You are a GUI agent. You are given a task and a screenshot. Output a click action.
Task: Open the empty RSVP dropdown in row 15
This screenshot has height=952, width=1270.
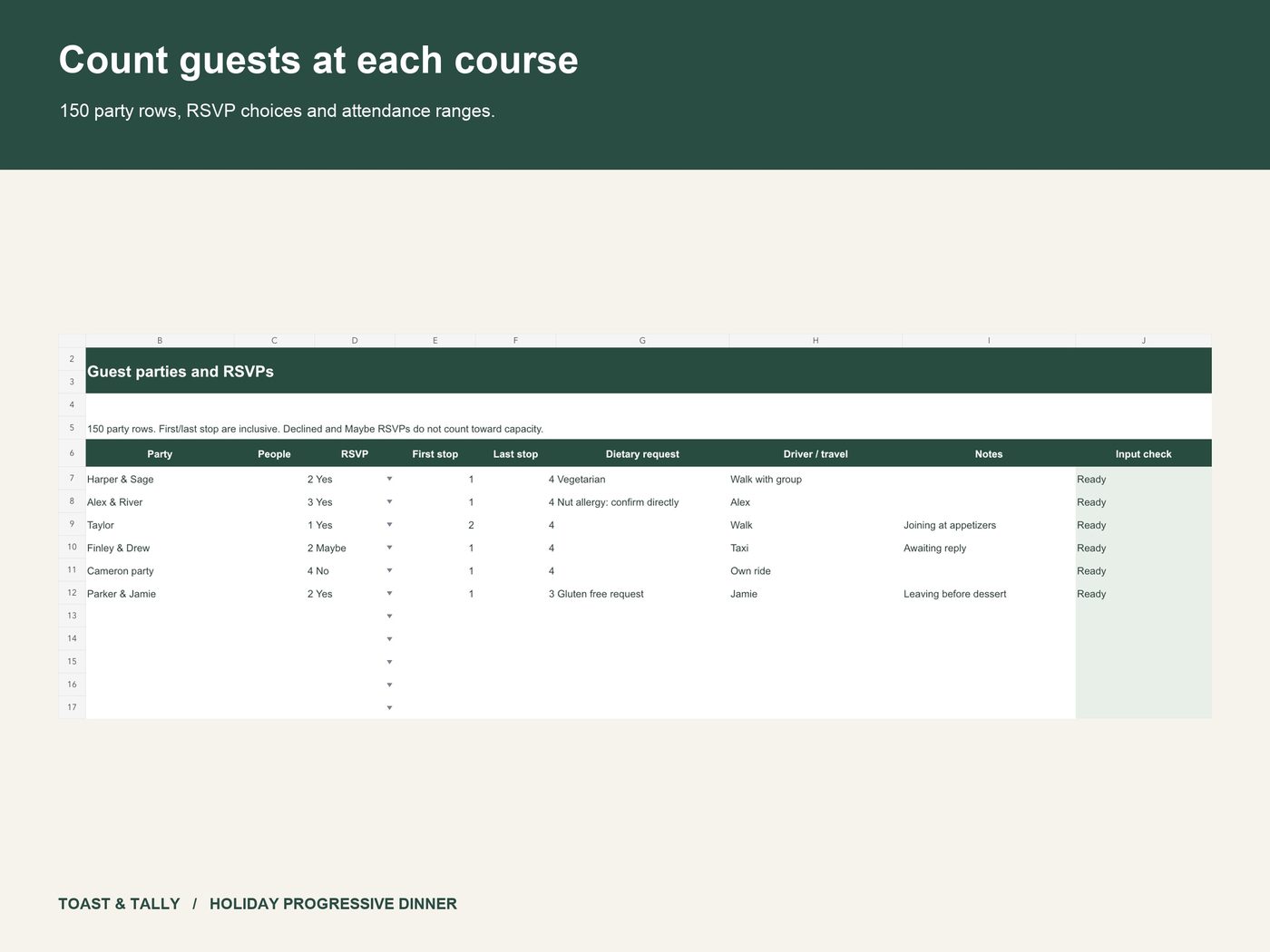pyautogui.click(x=389, y=663)
